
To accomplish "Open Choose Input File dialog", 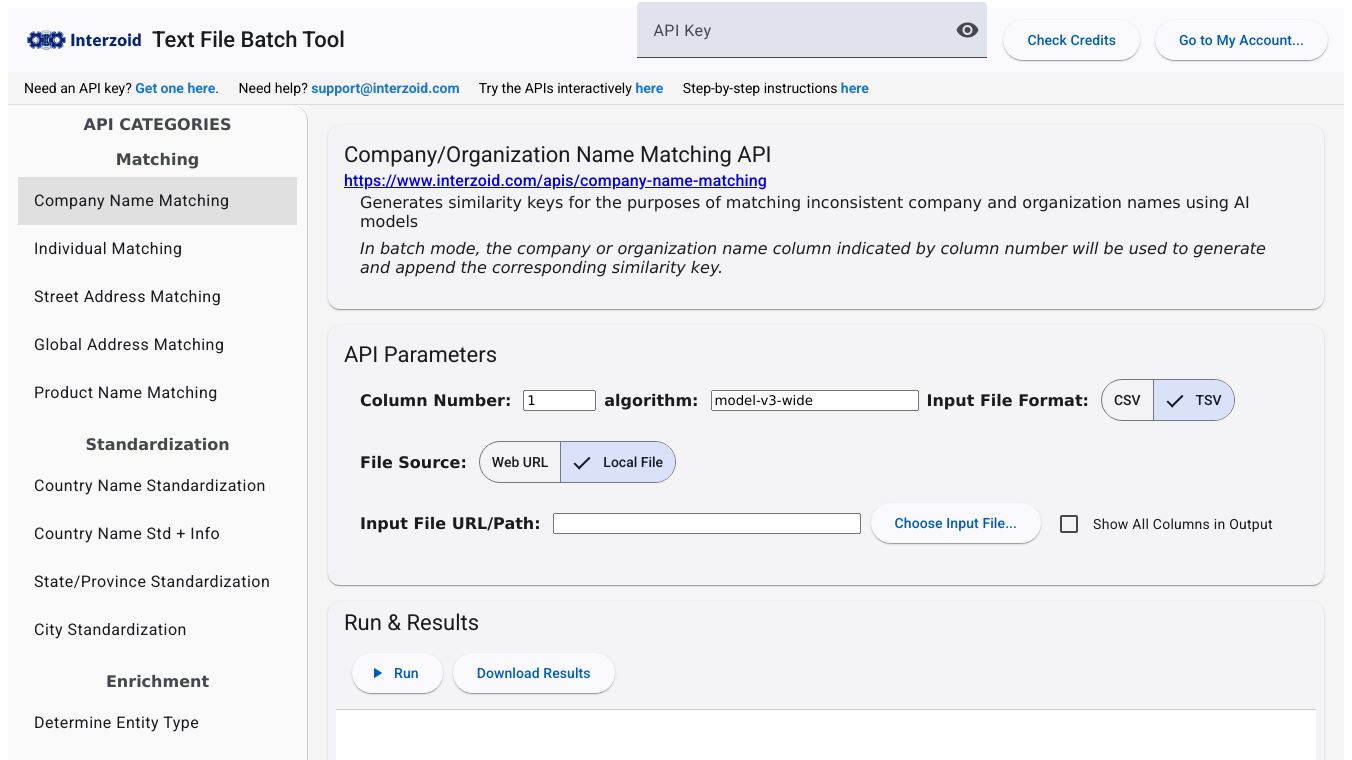I will pyautogui.click(x=955, y=523).
